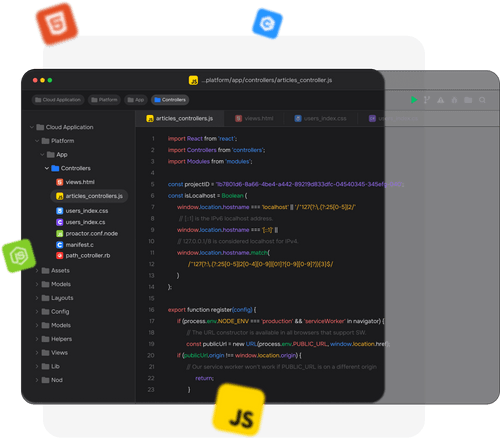The width and height of the screenshot is (500, 439).
Task: Open search with the magnifier icon
Action: tap(482, 100)
